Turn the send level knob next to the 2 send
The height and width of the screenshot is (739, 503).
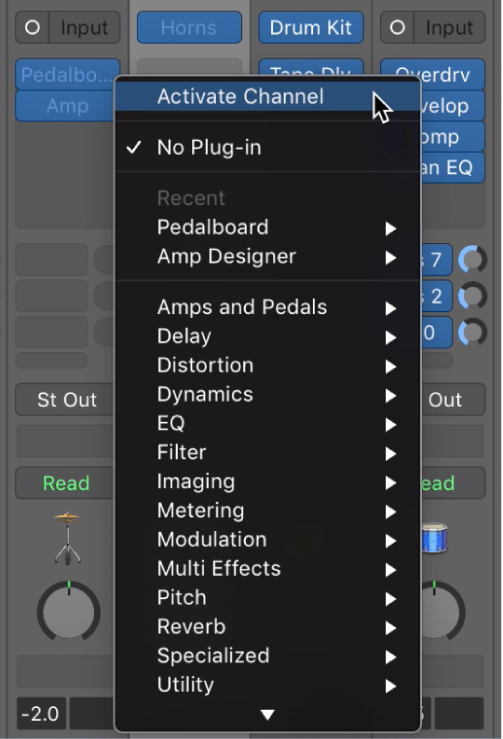(472, 296)
